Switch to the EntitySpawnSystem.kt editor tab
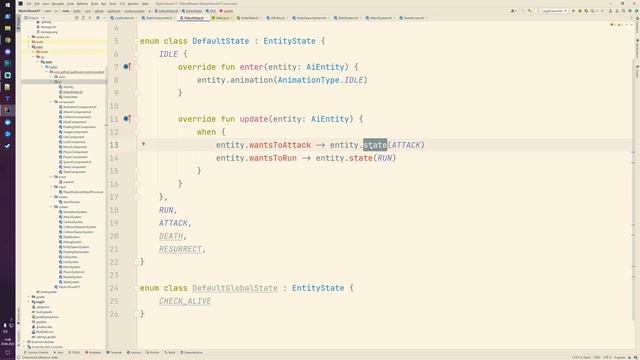The height and width of the screenshot is (360, 640). [310, 18]
